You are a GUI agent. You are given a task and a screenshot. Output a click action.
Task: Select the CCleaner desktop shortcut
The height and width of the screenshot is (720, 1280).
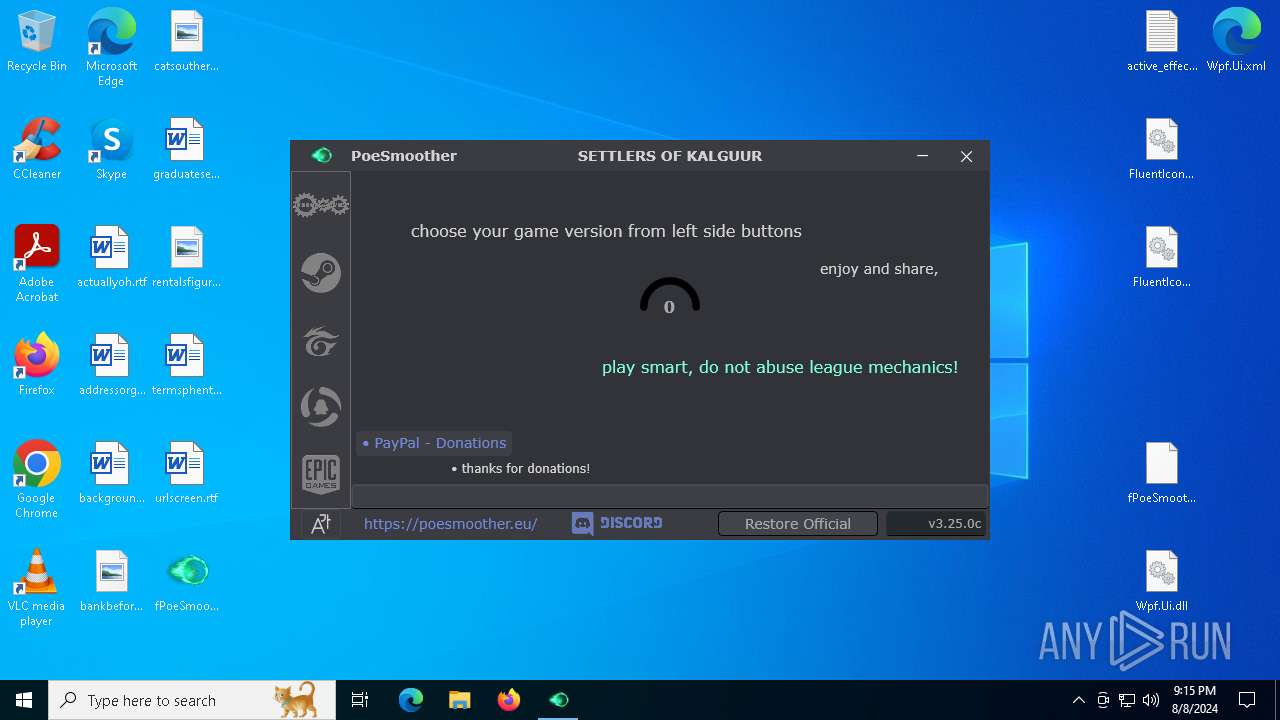click(37, 150)
